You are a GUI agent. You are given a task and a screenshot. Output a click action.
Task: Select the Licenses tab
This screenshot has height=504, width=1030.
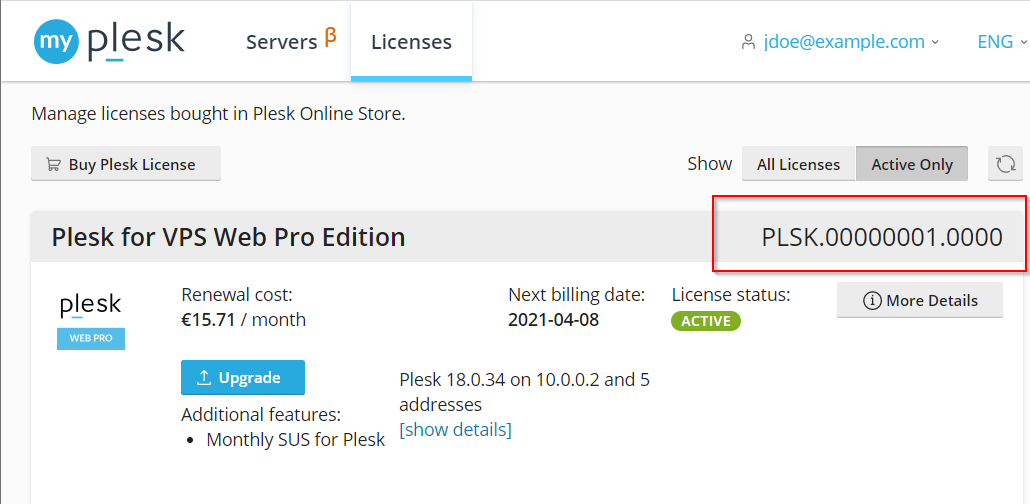pyautogui.click(x=411, y=42)
